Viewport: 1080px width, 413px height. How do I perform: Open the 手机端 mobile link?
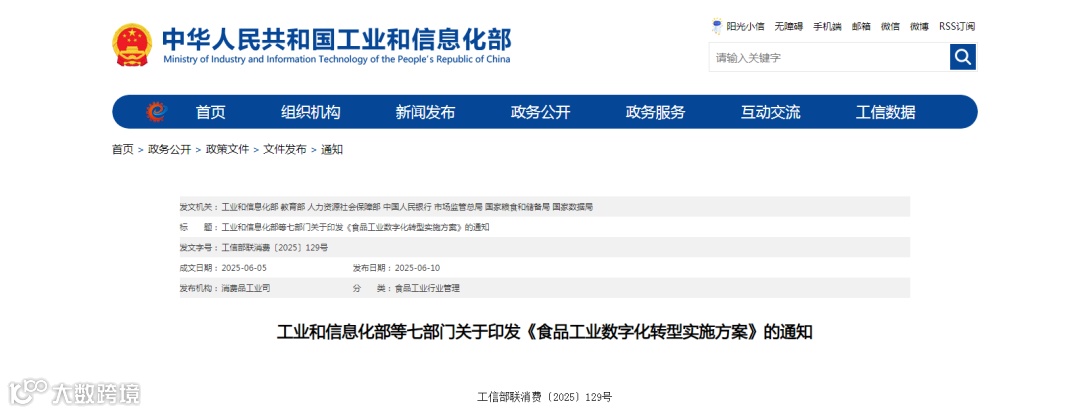pos(827,27)
